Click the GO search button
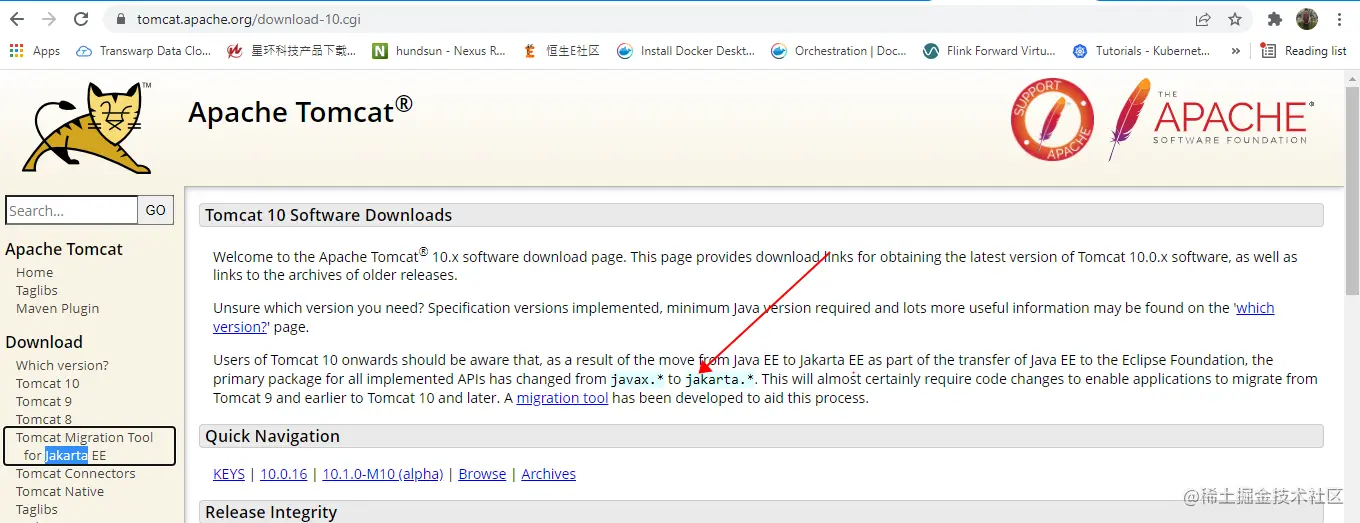Screen dimensions: 1360x523 click(156, 210)
